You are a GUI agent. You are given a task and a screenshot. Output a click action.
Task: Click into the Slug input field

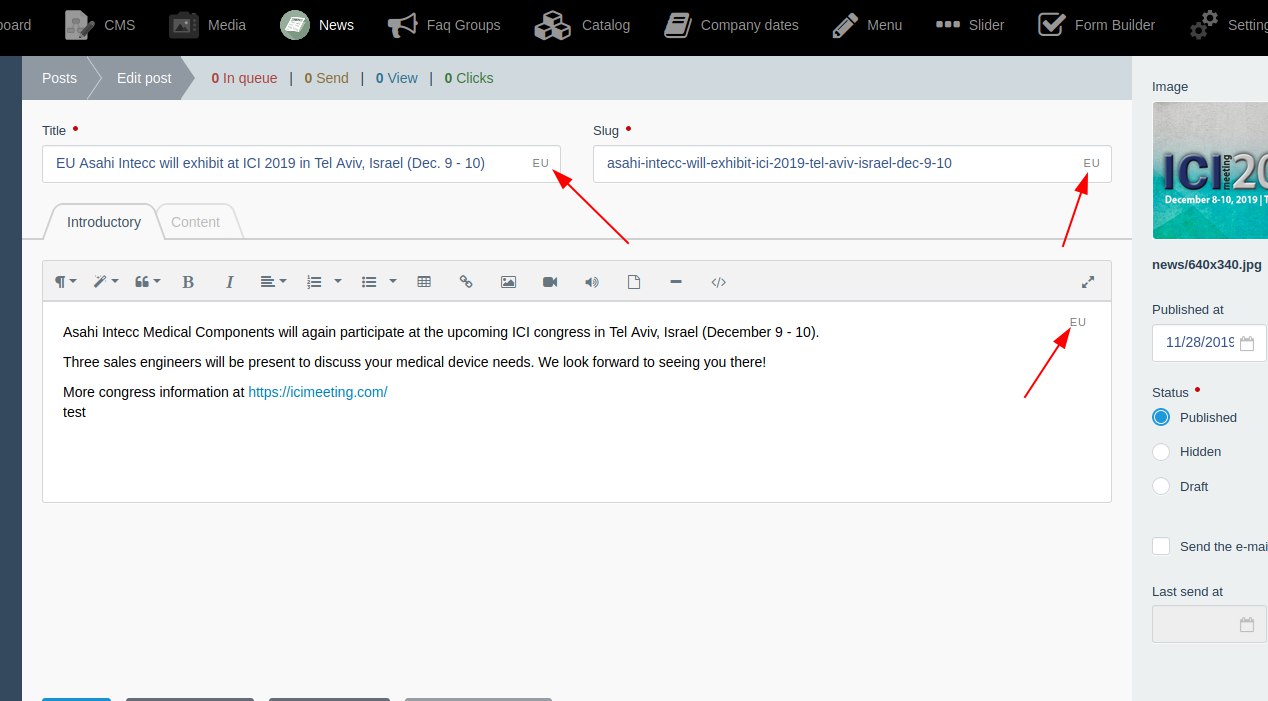click(852, 164)
